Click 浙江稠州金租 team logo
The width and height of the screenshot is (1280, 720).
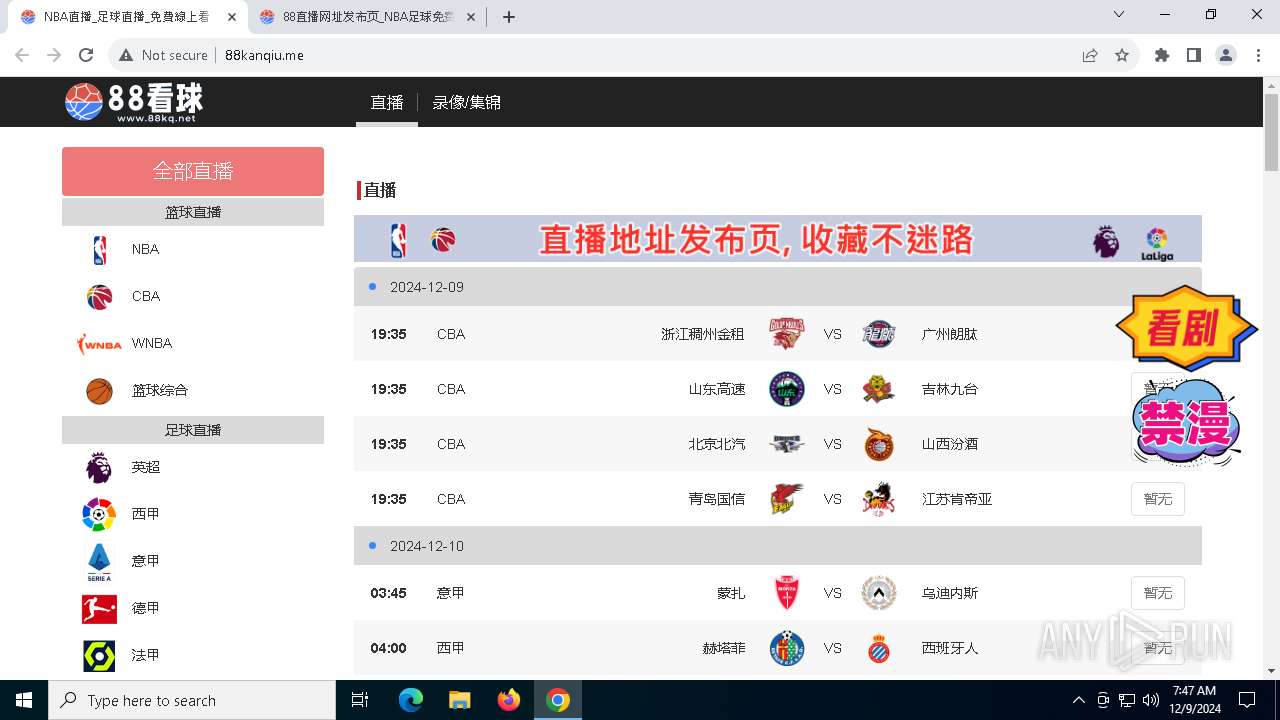tap(786, 334)
